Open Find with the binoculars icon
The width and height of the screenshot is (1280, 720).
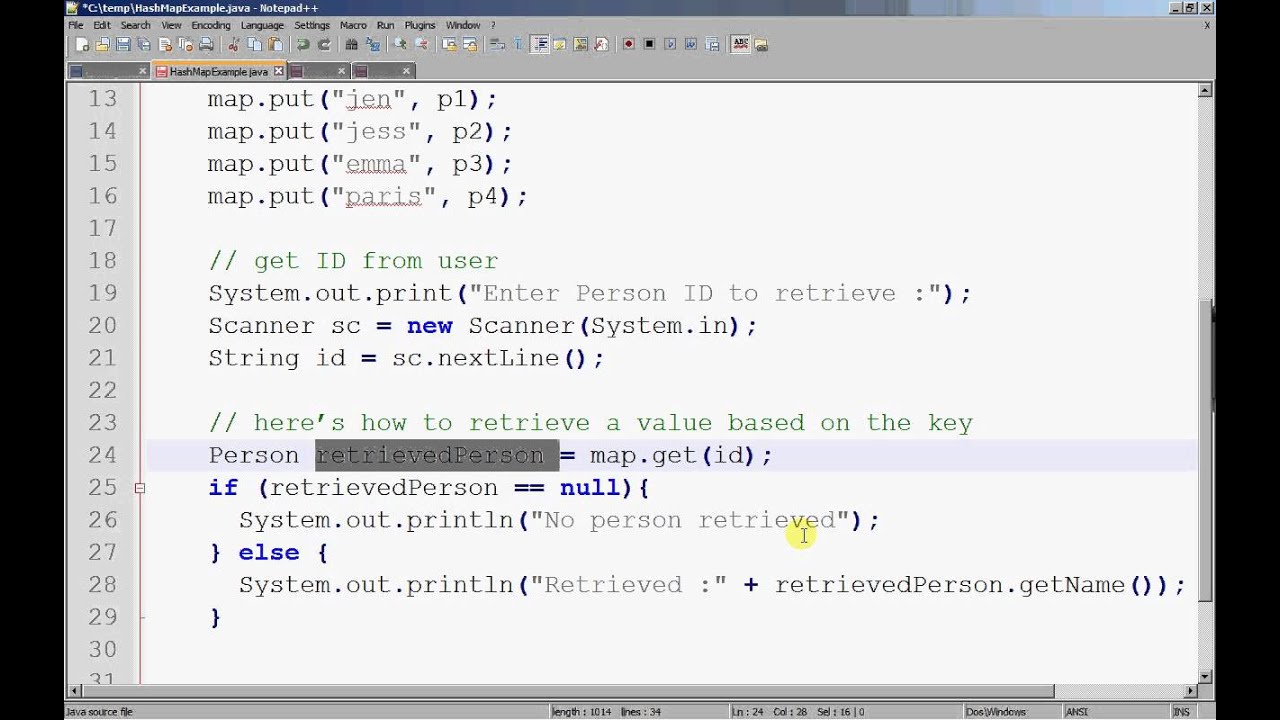[351, 44]
